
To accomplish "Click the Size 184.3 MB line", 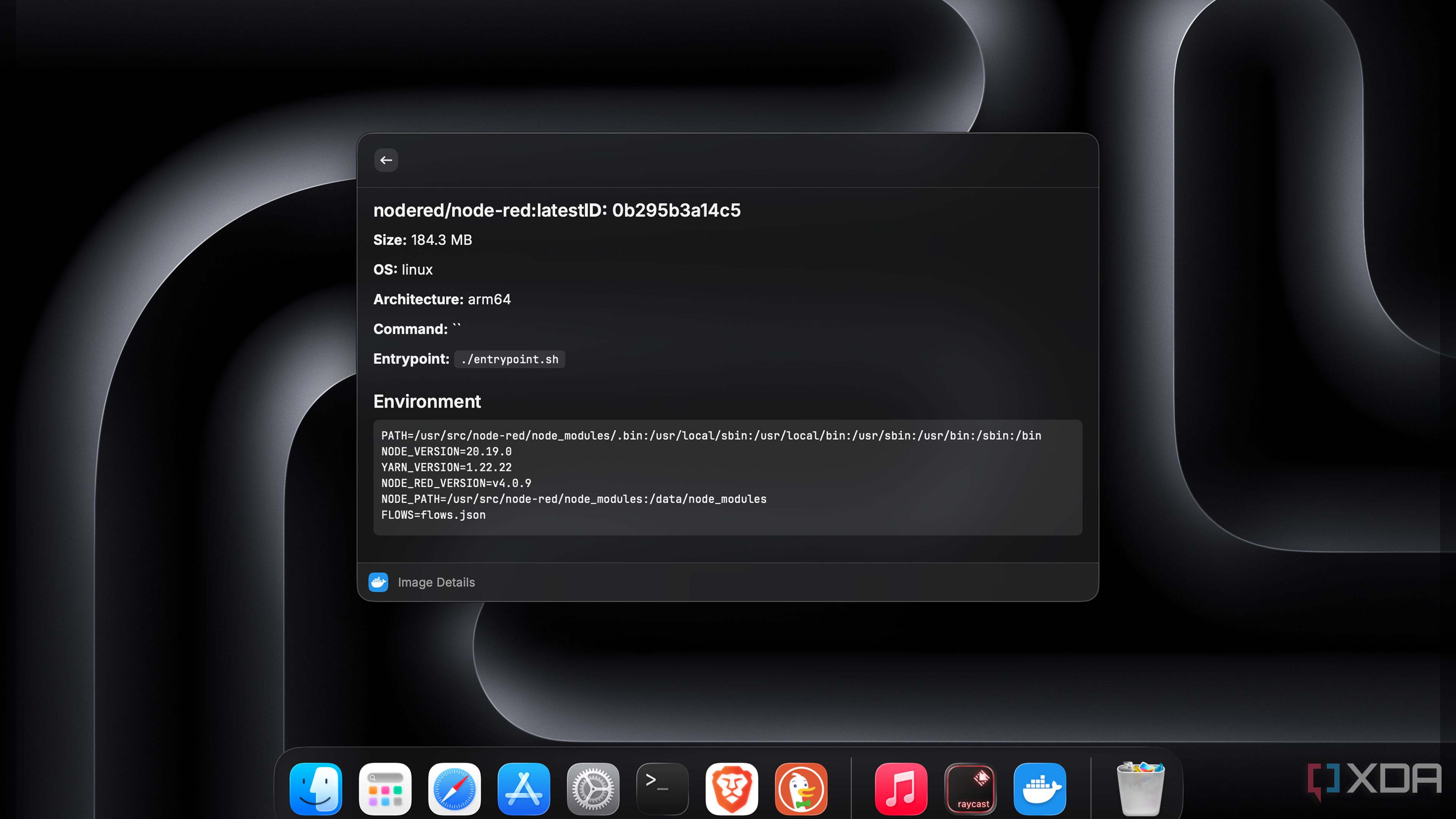I will click(423, 240).
